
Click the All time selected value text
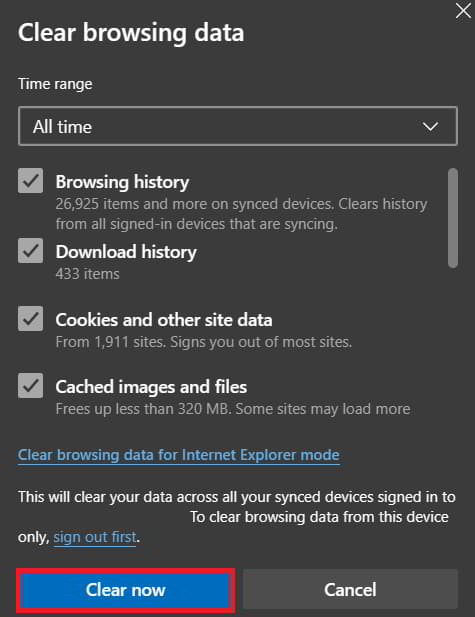point(62,127)
